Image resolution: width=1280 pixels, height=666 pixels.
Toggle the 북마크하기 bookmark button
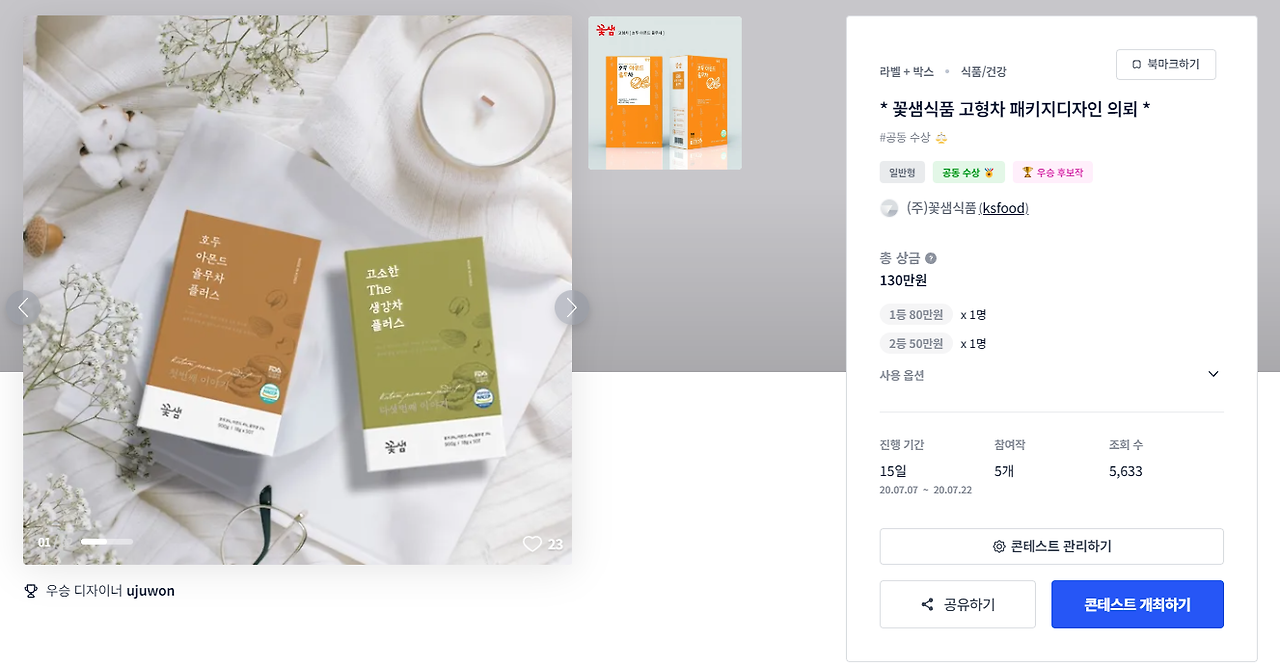tap(1166, 64)
